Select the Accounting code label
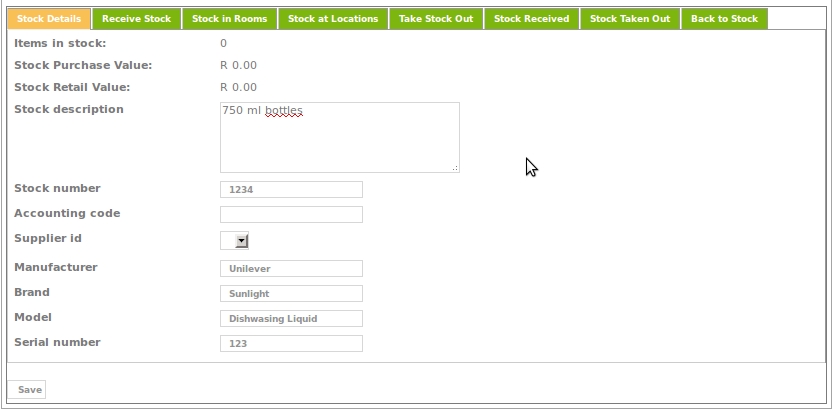837x411 pixels. (x=67, y=214)
